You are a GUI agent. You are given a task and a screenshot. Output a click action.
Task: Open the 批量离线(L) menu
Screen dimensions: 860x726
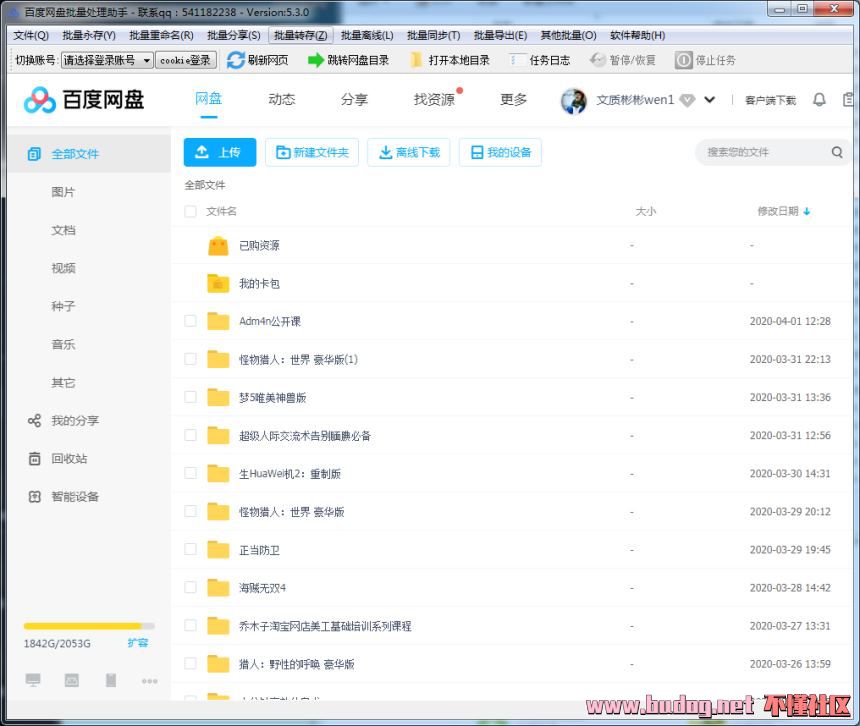coord(367,36)
